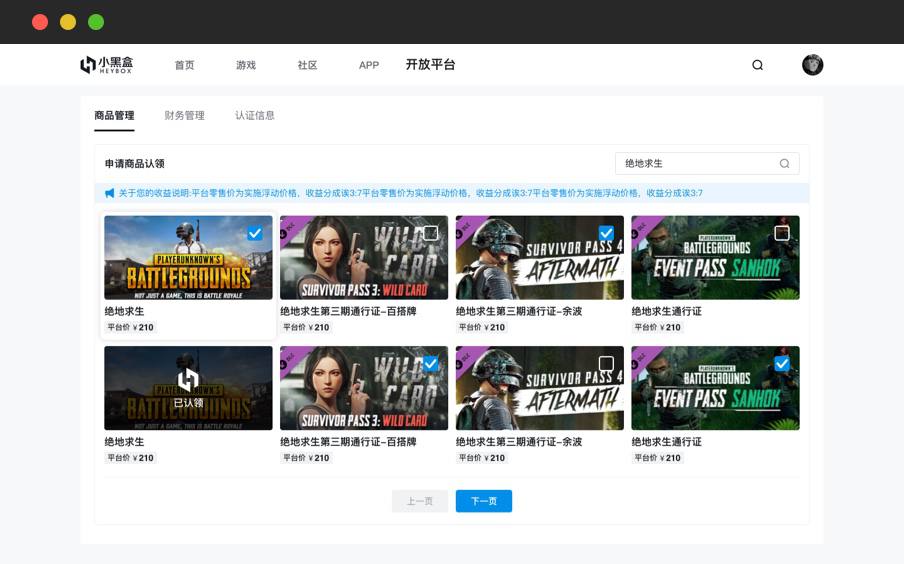Click 绝地求生 title under top-row Battlegrounds card
The width and height of the screenshot is (904, 564).
click(124, 311)
